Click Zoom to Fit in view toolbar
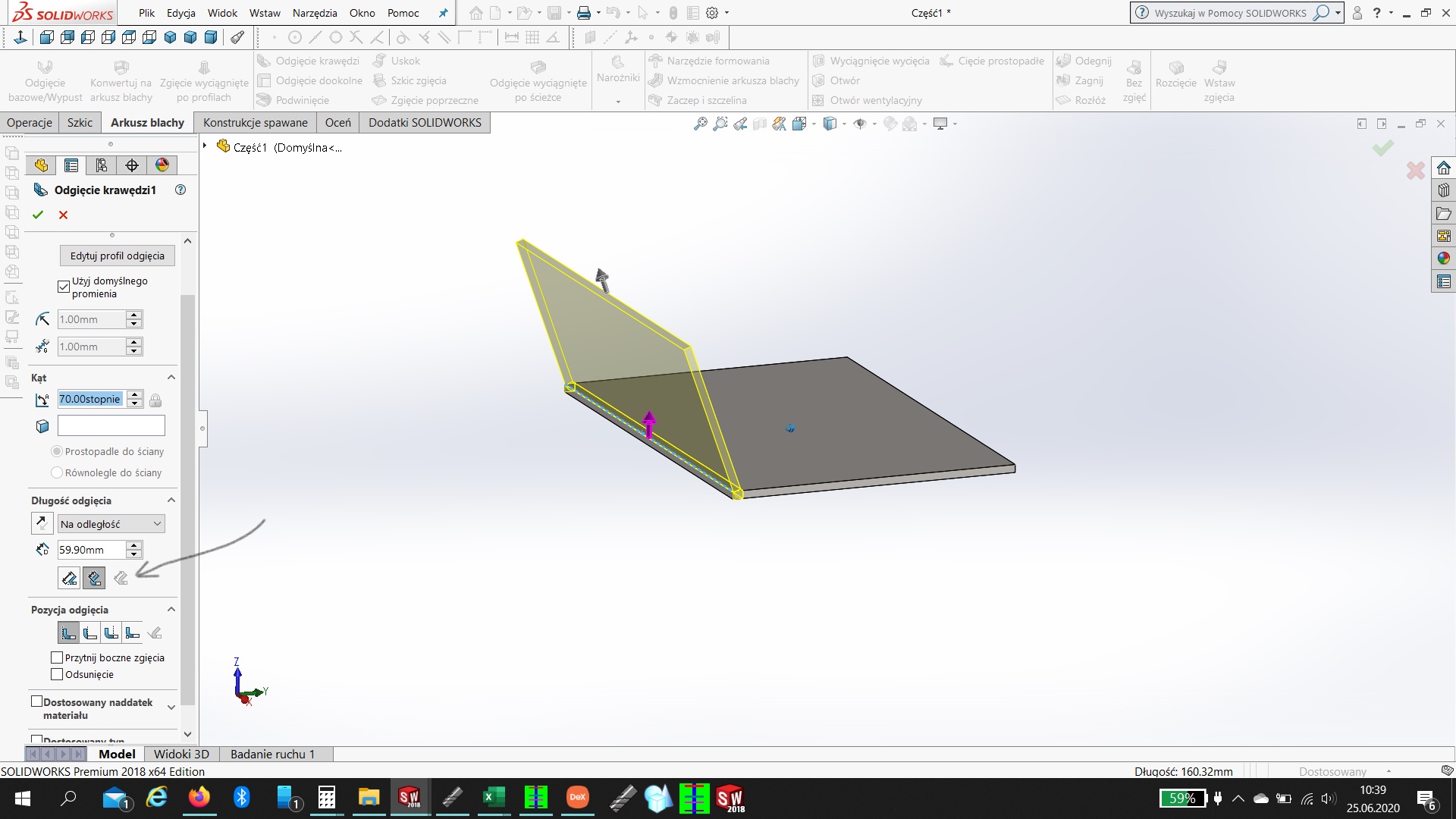The image size is (1456, 819). pyautogui.click(x=700, y=124)
